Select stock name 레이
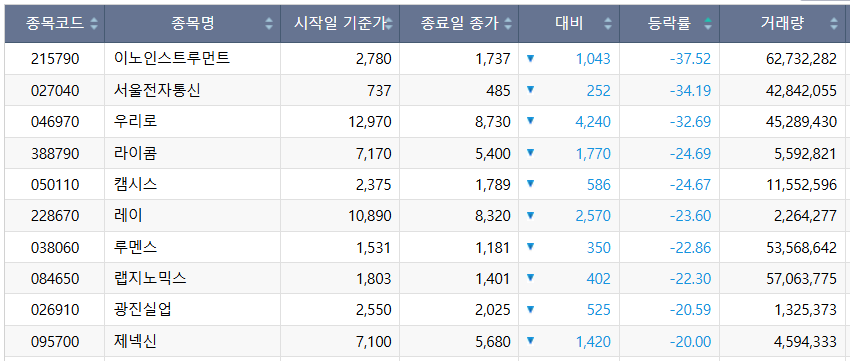This screenshot has width=850, height=361. coord(128,216)
